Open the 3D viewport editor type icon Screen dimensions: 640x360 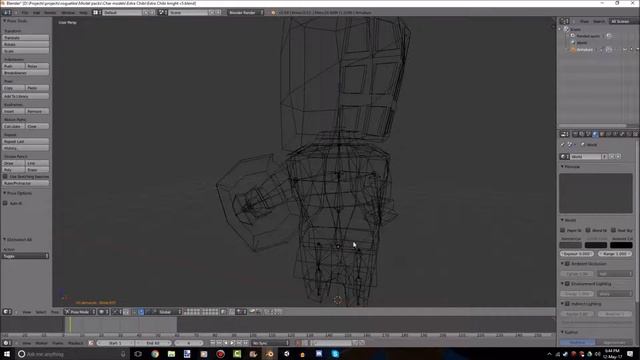click(x=7, y=312)
